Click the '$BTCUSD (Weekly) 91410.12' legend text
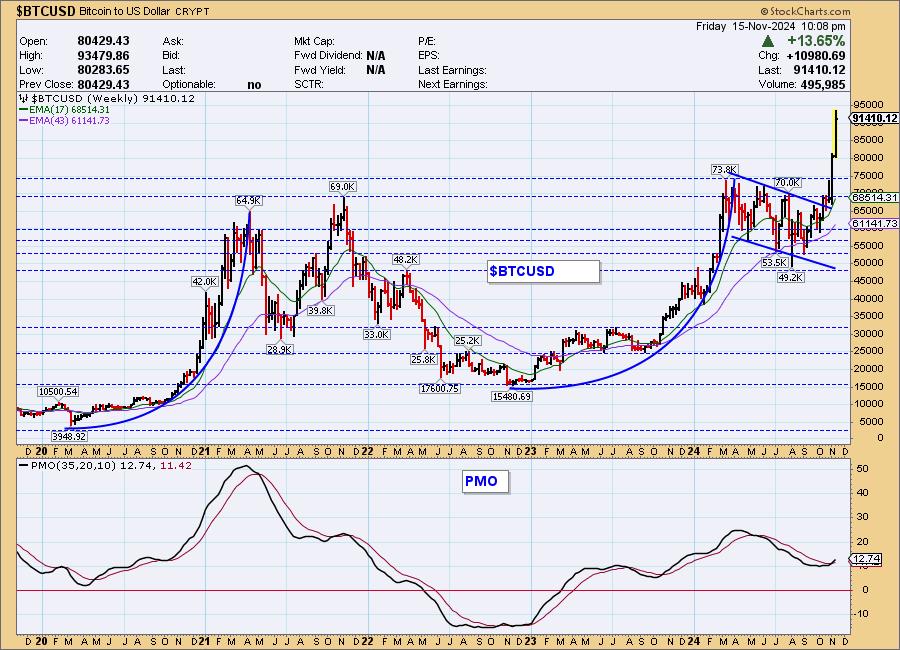 coord(113,99)
